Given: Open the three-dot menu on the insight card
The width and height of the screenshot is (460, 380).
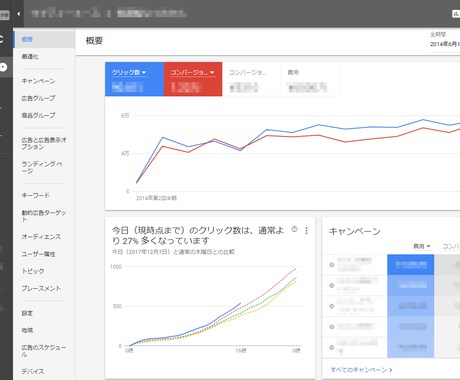Looking at the screenshot, I should [306, 230].
